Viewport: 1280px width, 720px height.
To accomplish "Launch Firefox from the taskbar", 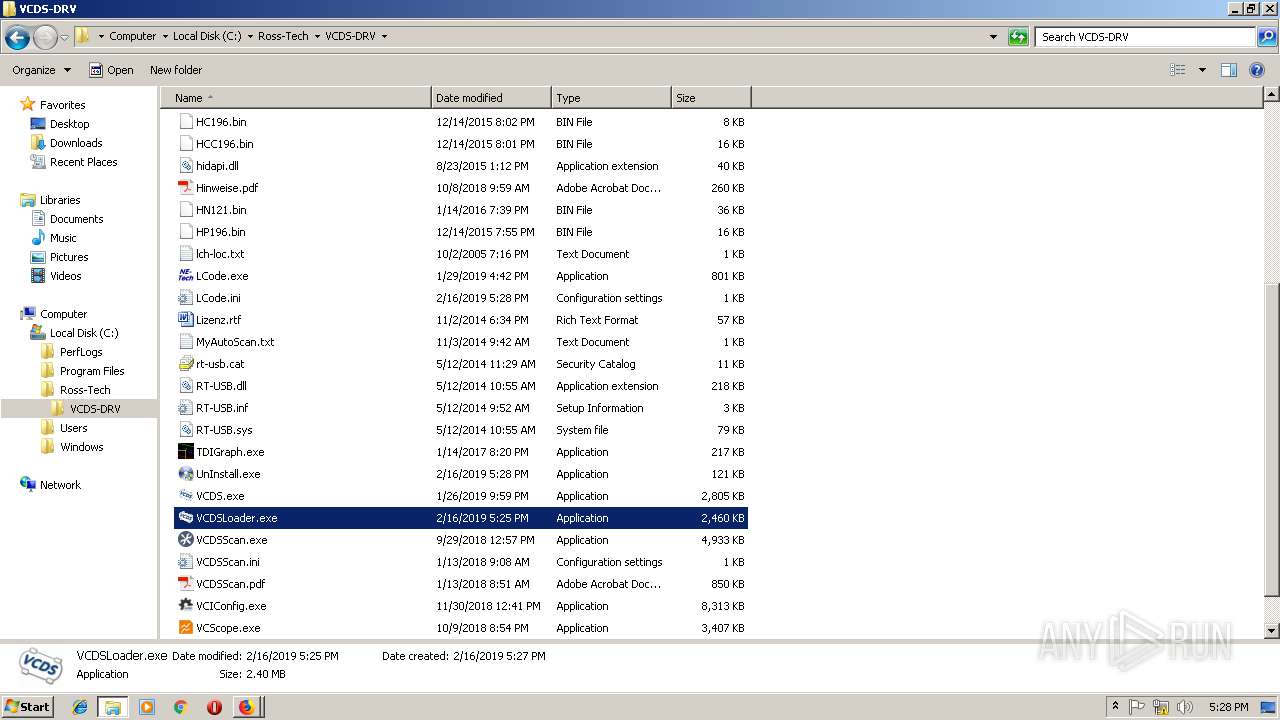I will [x=246, y=707].
